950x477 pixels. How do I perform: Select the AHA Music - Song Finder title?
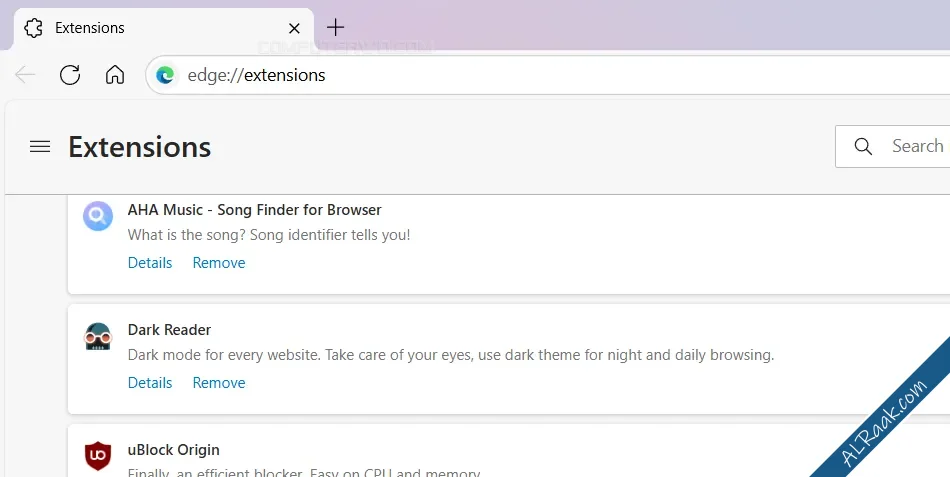click(x=254, y=210)
